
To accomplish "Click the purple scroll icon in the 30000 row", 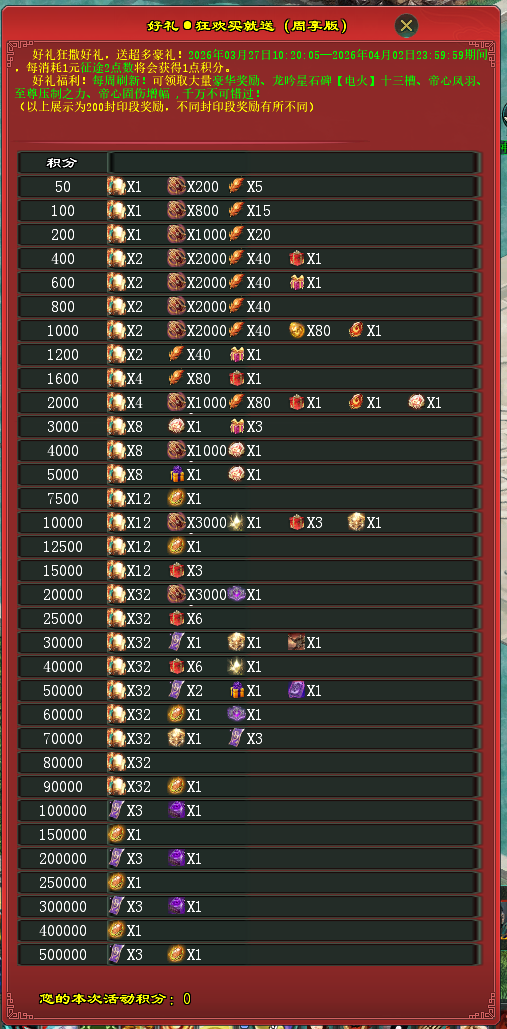I will (x=176, y=642).
